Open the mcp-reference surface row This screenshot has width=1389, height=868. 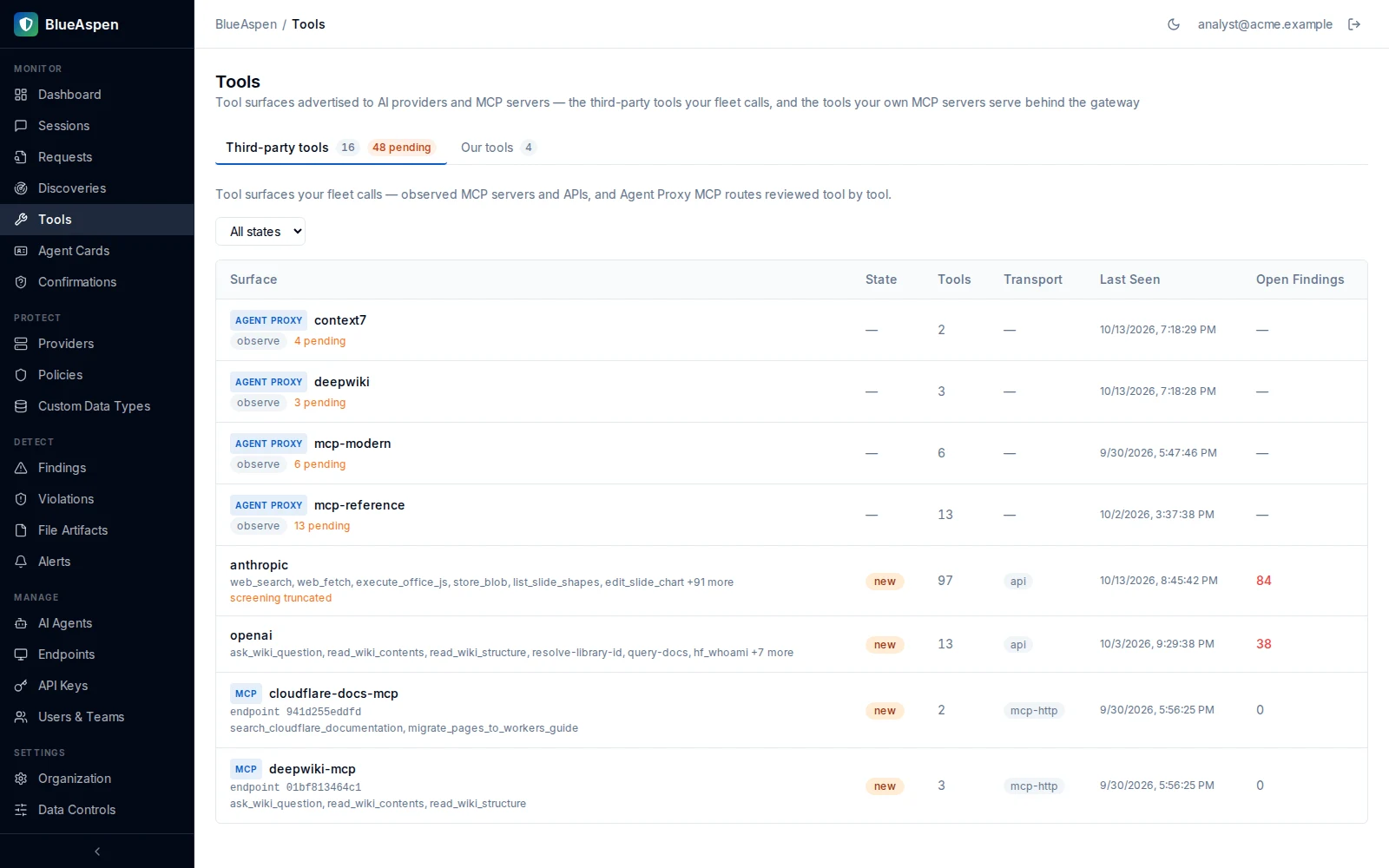(x=791, y=515)
